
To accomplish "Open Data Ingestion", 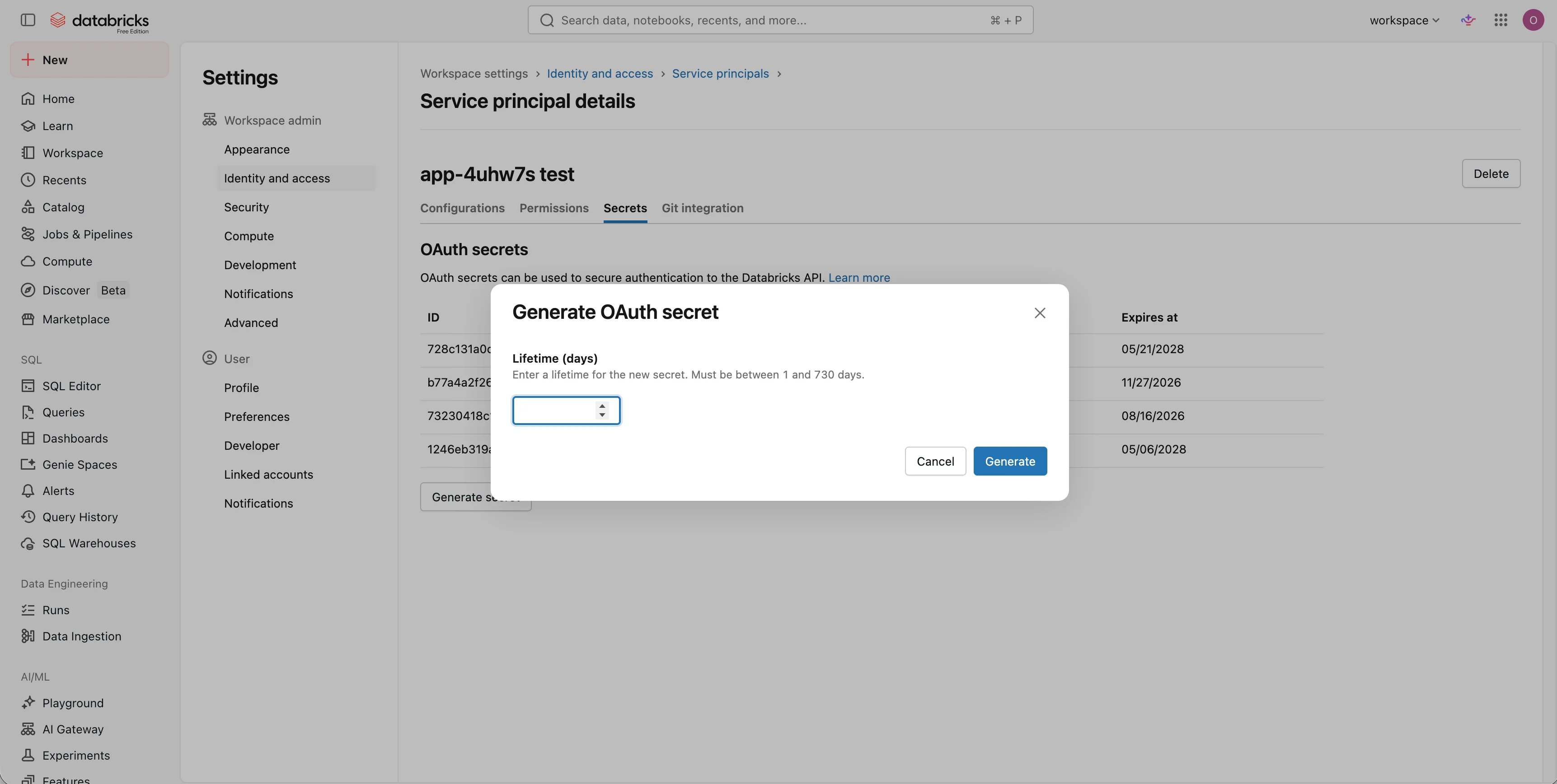I will tap(89, 636).
